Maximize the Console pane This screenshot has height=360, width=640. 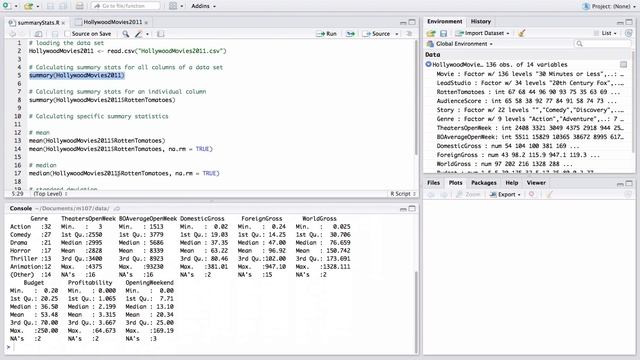412,209
